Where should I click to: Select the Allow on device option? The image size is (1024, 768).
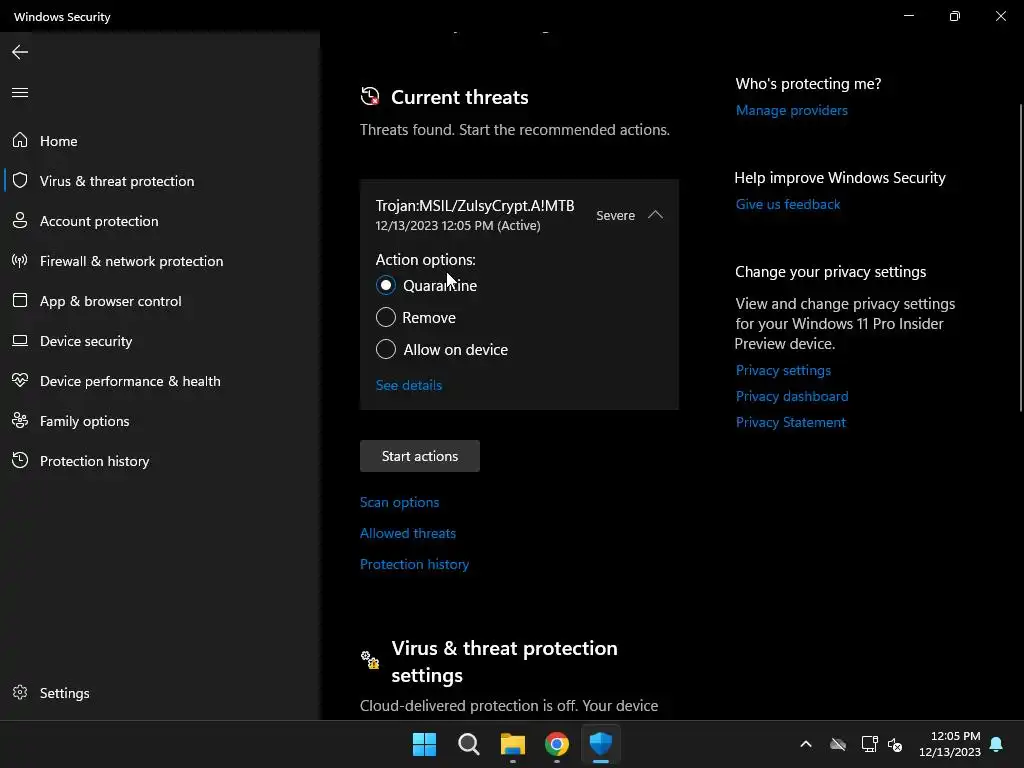click(x=386, y=349)
